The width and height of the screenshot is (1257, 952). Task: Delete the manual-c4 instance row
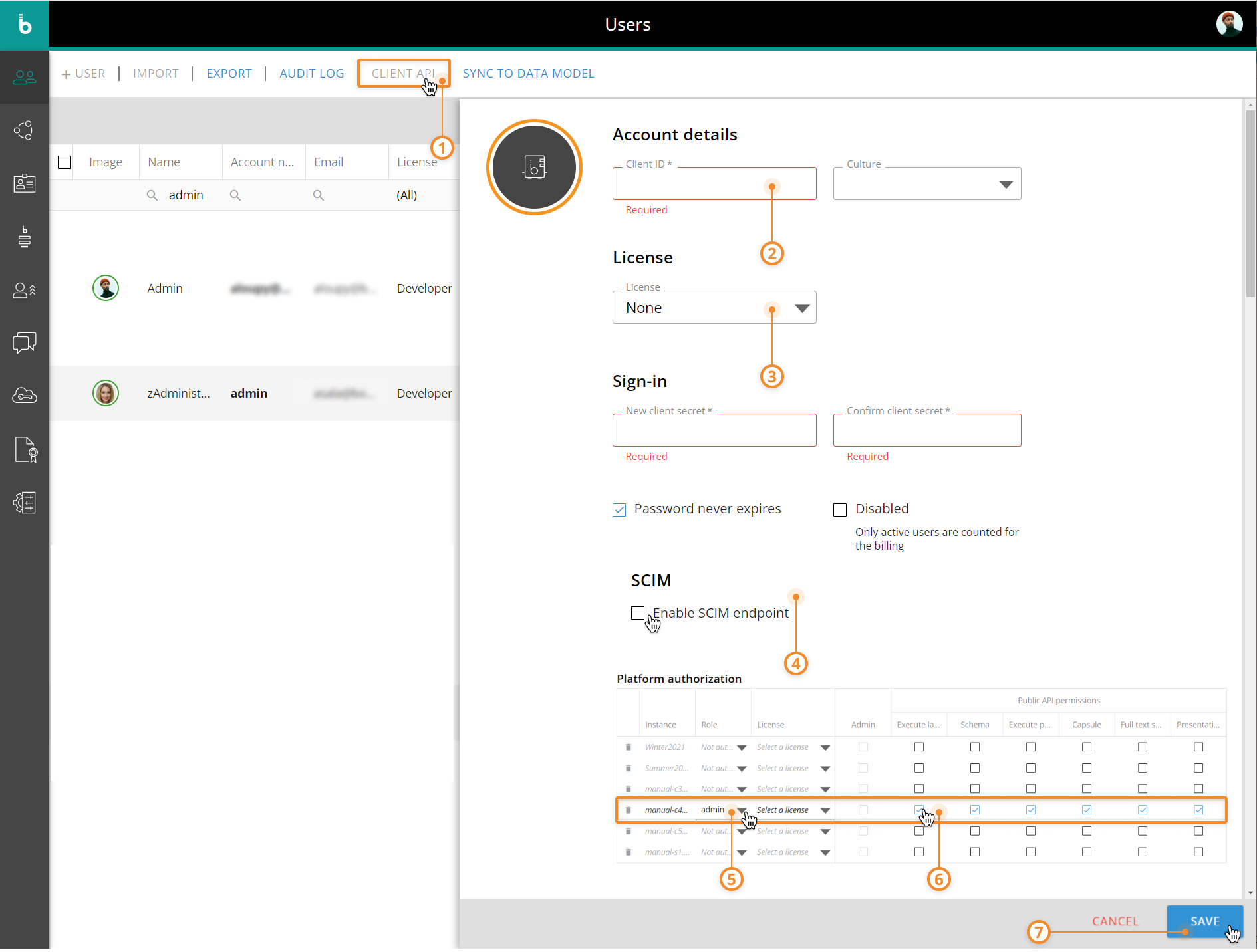[628, 810]
